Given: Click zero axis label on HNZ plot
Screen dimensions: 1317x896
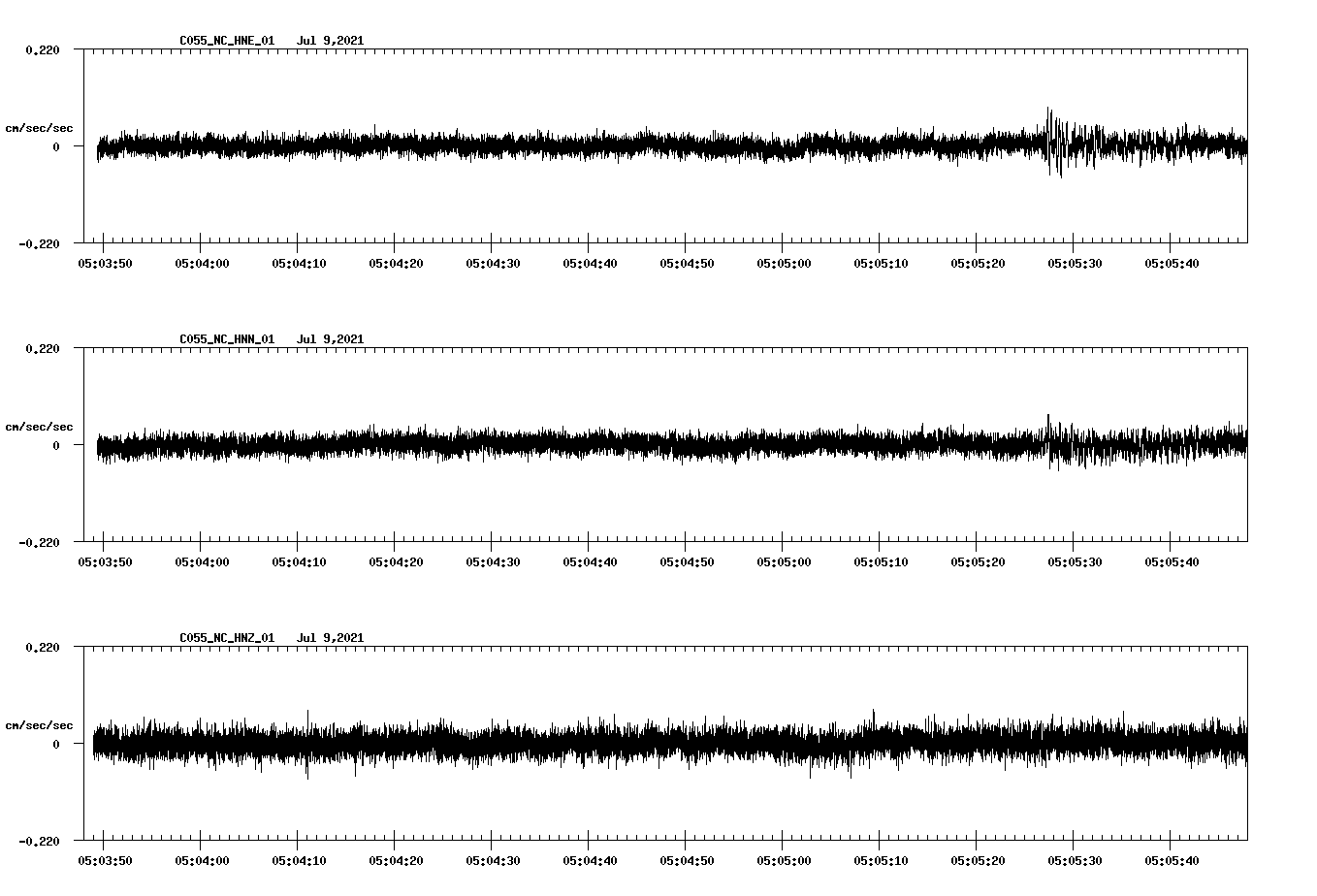Looking at the screenshot, I should 56,744.
